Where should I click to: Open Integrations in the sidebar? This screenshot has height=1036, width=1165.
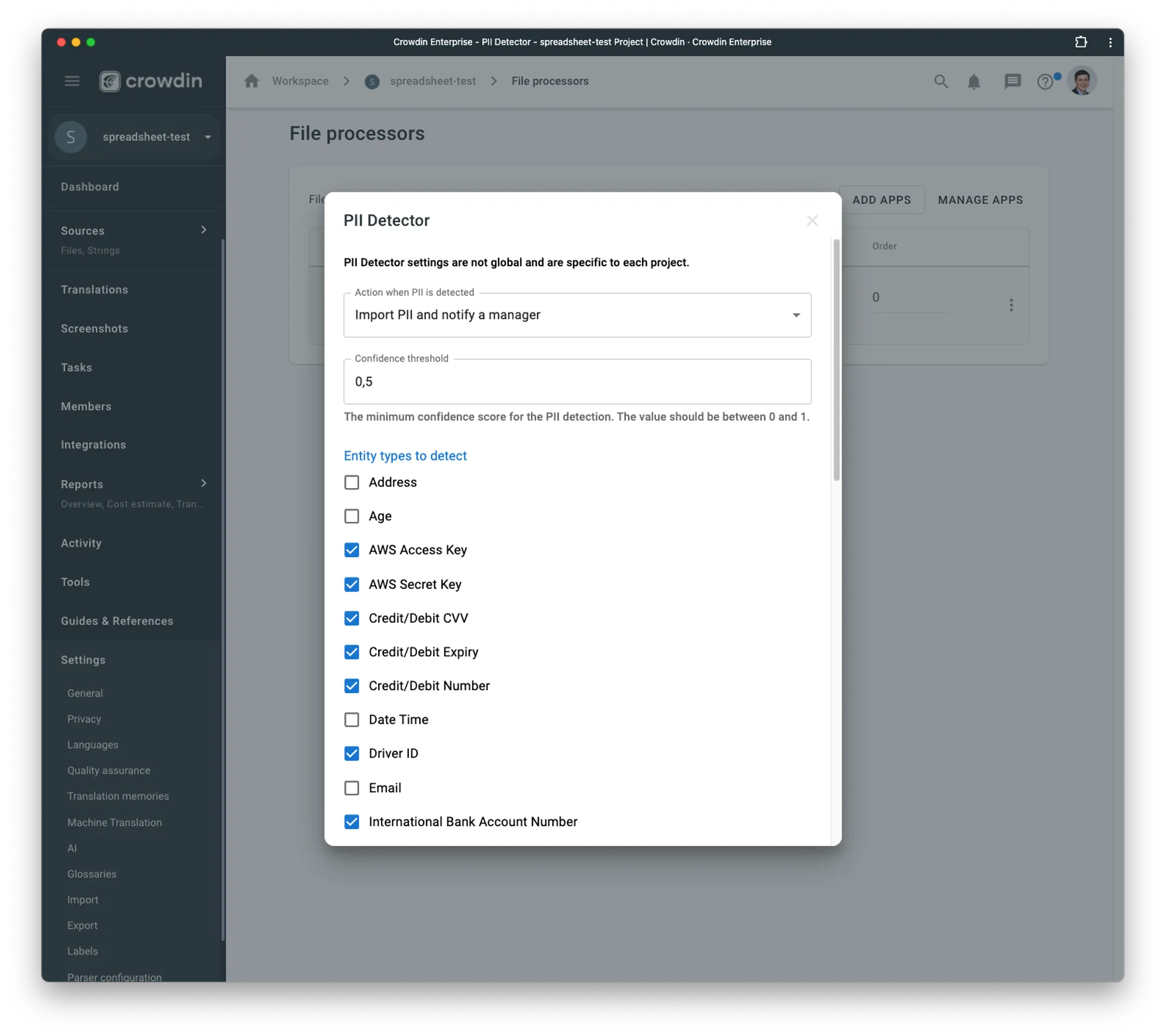[x=93, y=445]
